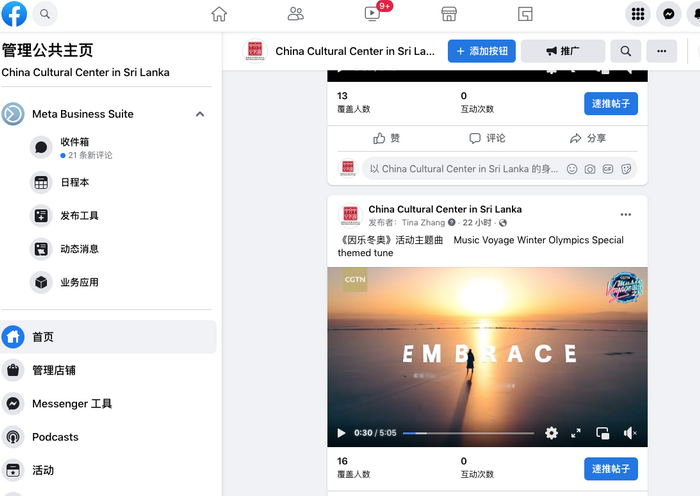Insert an emoji in the comment box

click(572, 169)
